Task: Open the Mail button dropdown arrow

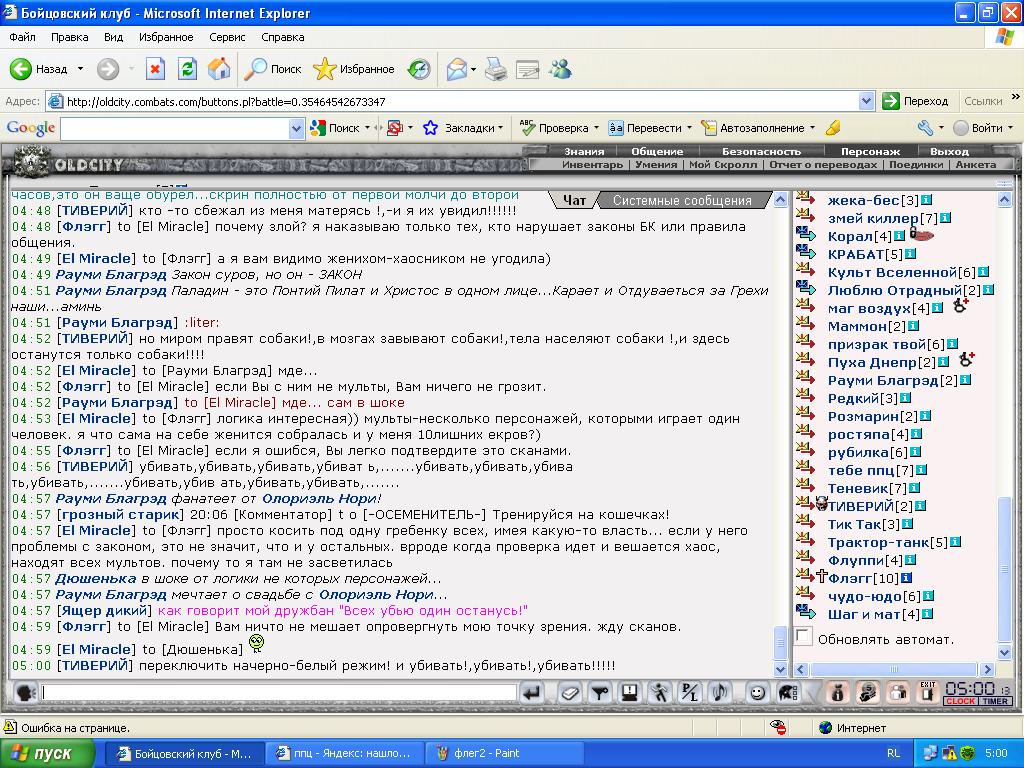Action: tap(473, 69)
